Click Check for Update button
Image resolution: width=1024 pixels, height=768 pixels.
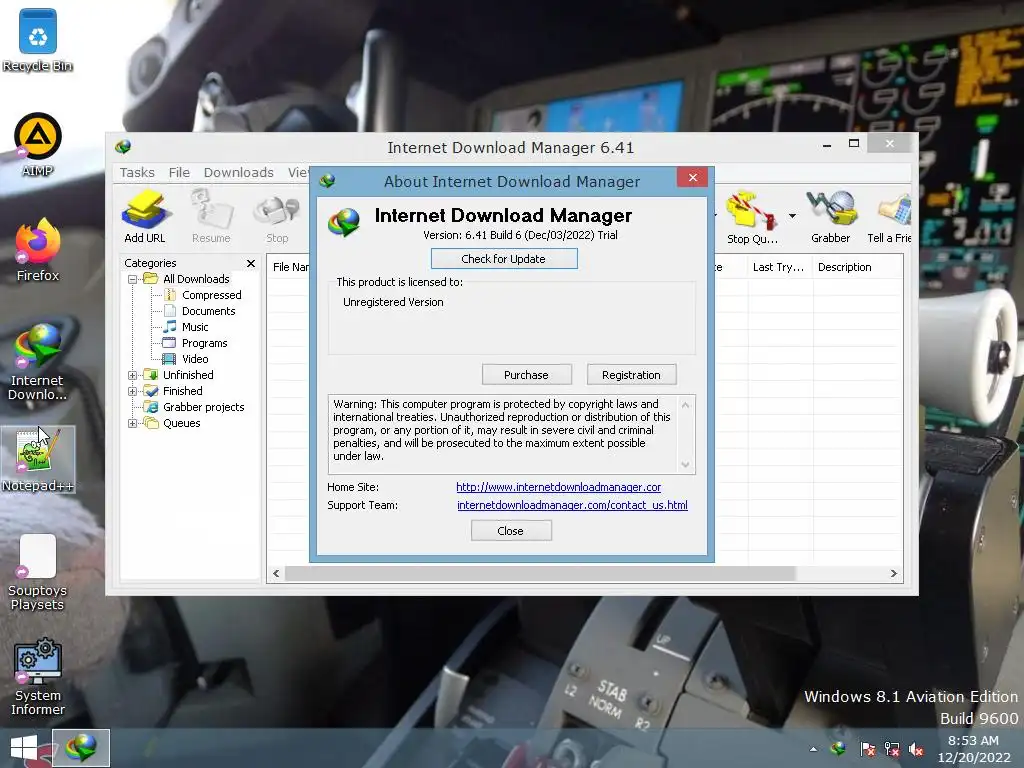point(504,259)
